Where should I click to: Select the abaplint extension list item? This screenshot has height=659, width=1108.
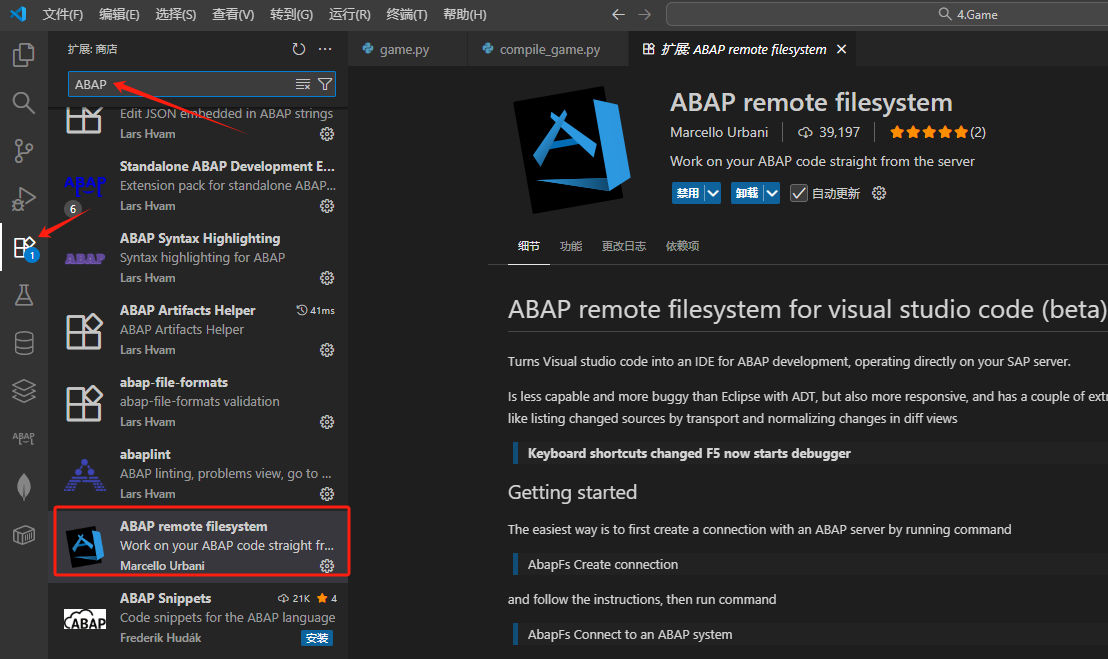coord(200,473)
